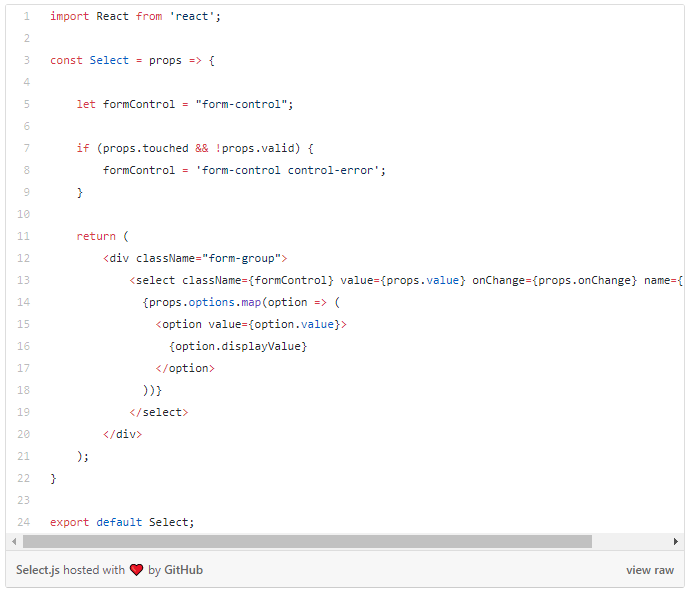Screen dimensions: 687x591
Task: Click 'let' keyword on line 5
Action: pyautogui.click(x=86, y=104)
